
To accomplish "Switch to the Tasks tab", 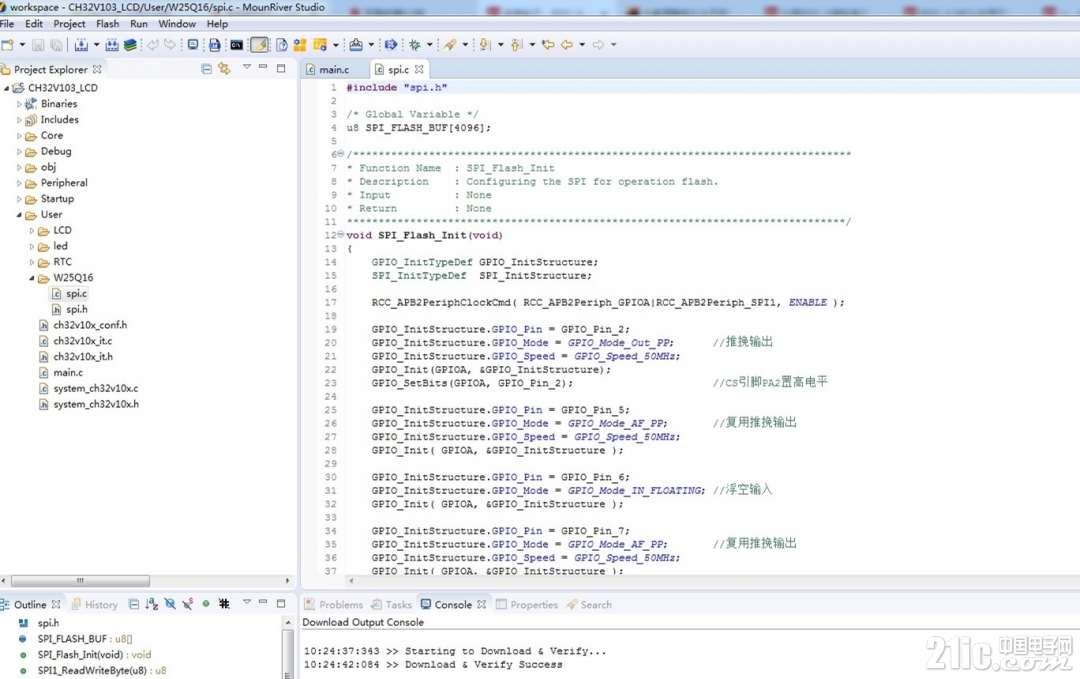I will coord(391,605).
